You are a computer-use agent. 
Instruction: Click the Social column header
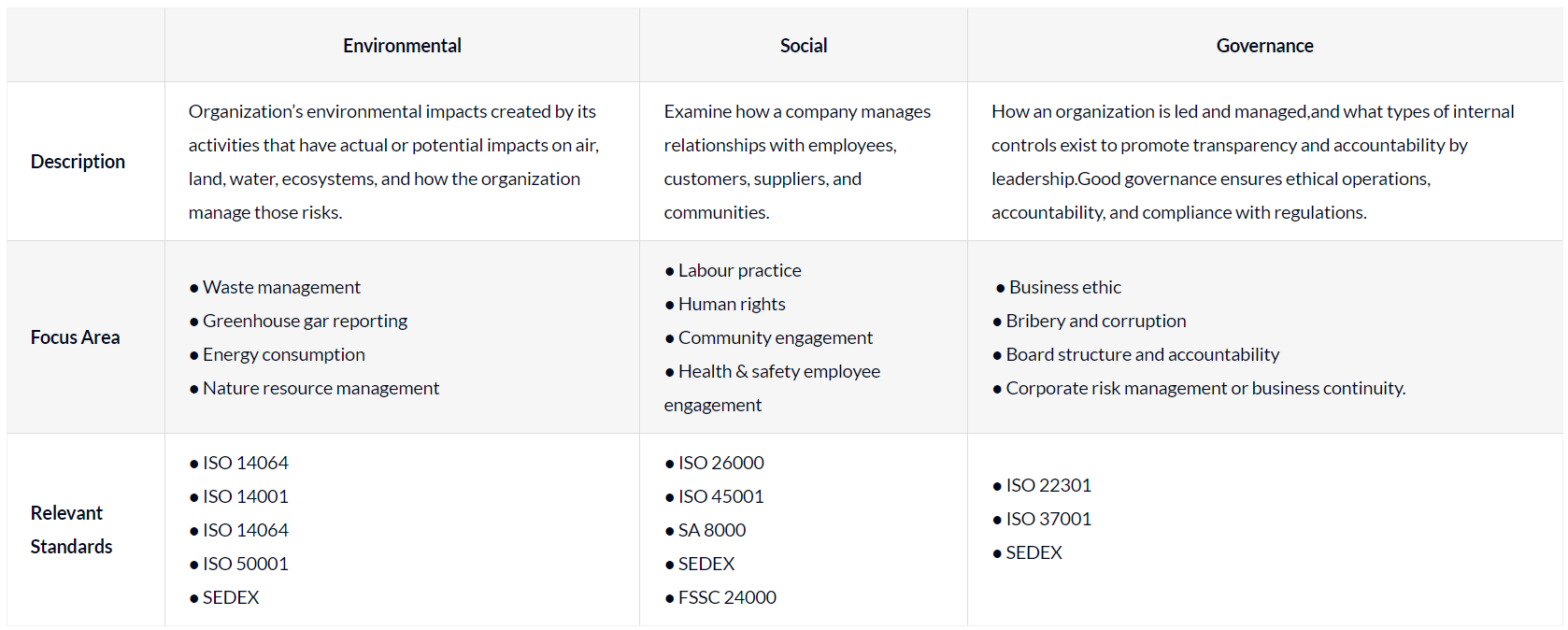tap(804, 46)
